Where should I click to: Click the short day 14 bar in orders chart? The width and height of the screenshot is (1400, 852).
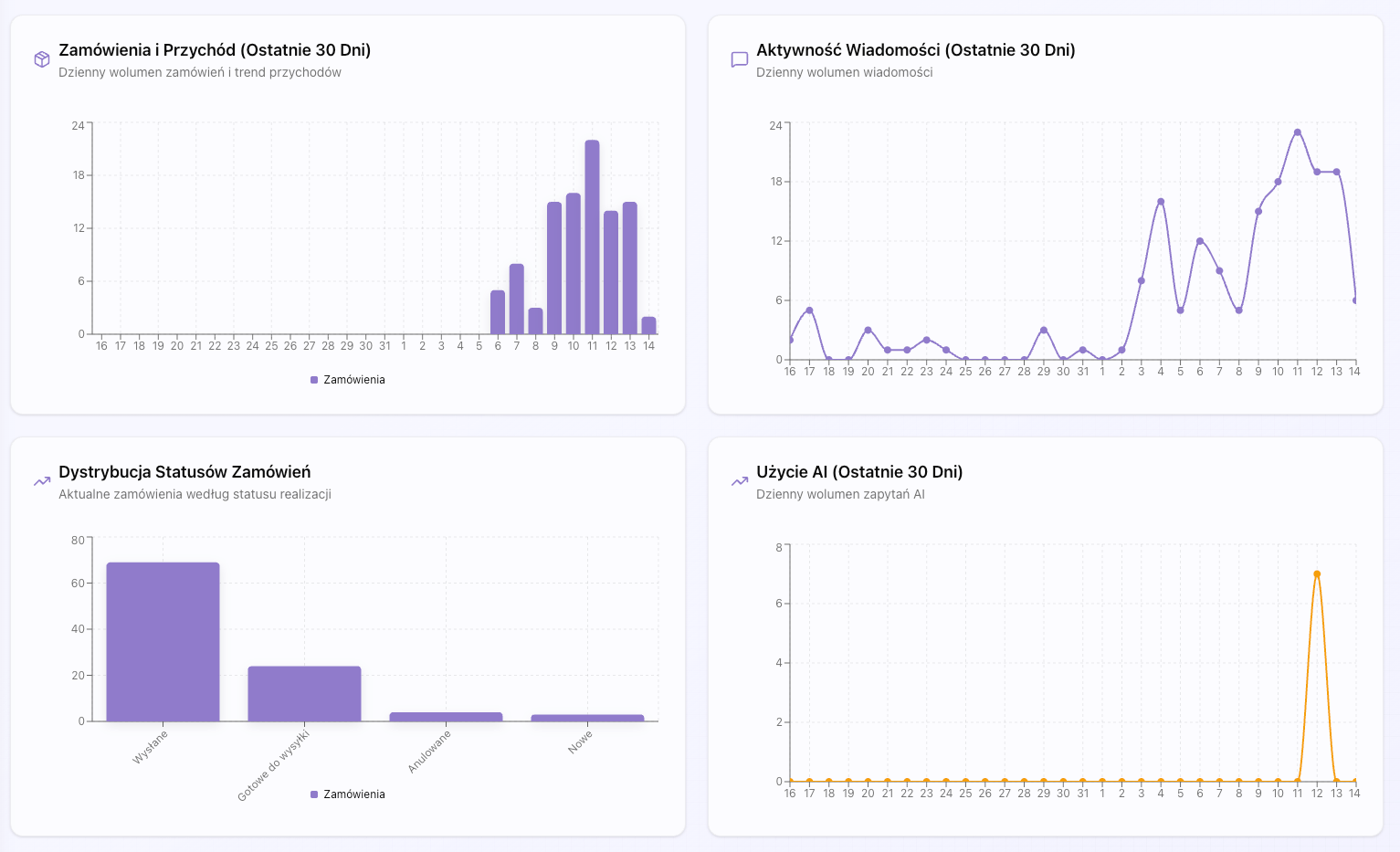(x=648, y=326)
